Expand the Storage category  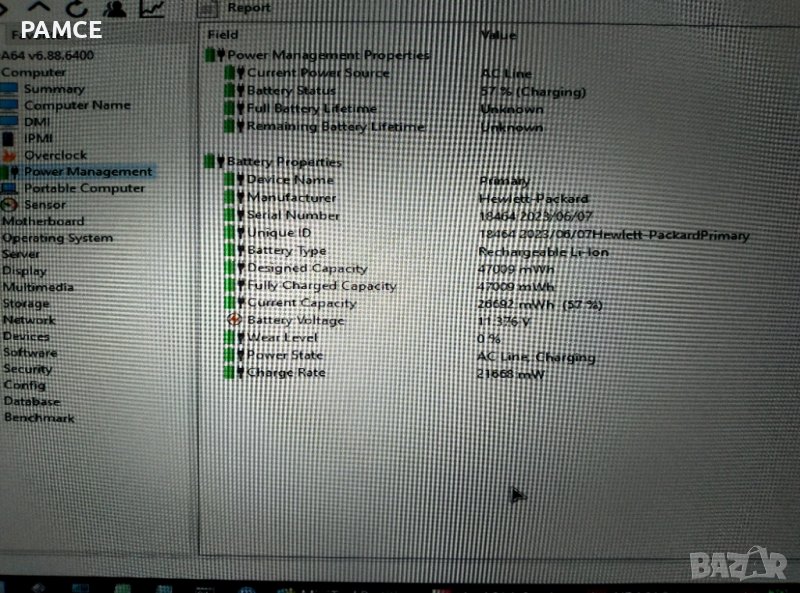pyautogui.click(x=26, y=303)
